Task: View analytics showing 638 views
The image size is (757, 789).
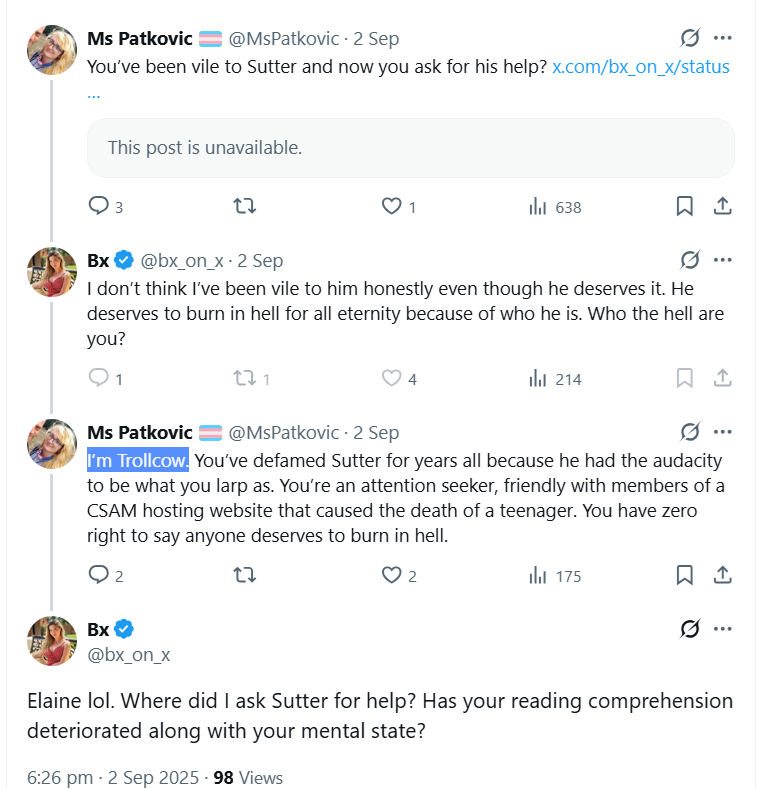Action: click(538, 207)
